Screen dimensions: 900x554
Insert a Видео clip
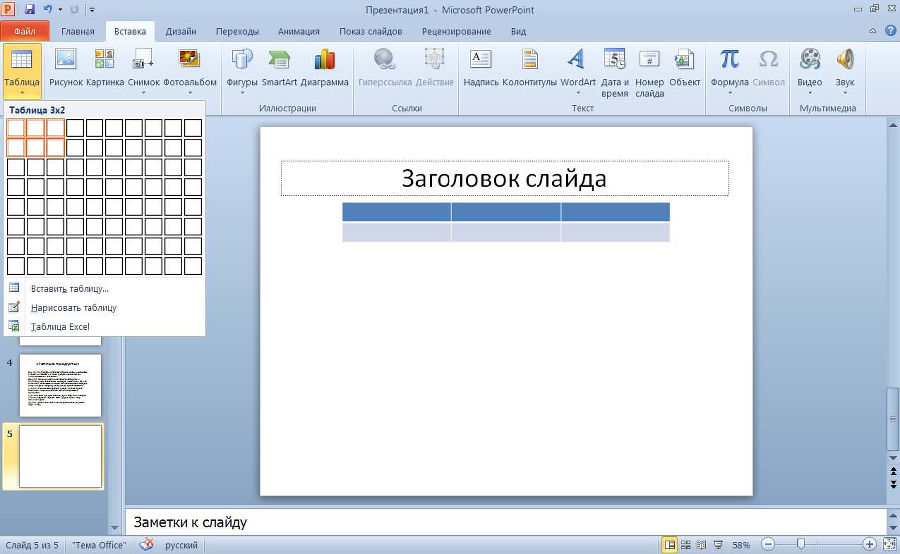809,70
